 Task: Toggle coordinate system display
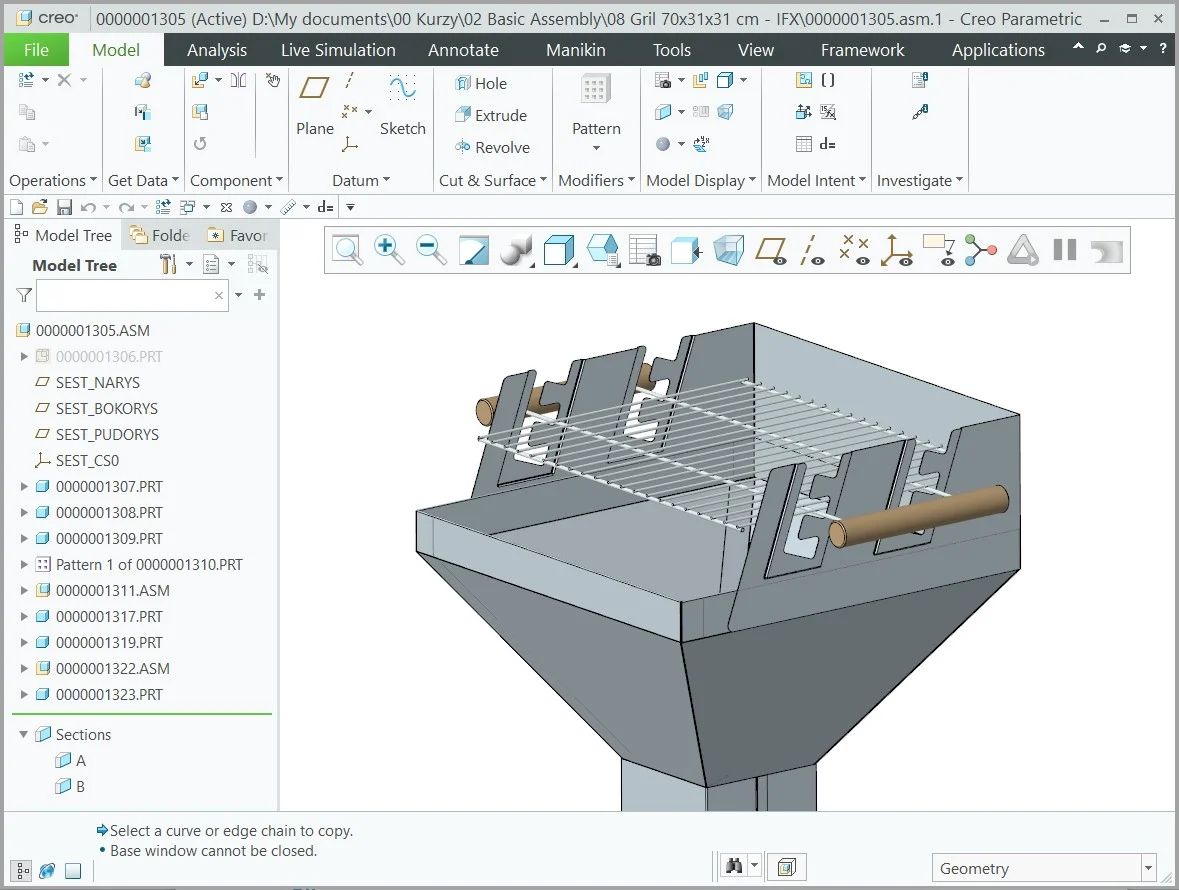coord(897,251)
